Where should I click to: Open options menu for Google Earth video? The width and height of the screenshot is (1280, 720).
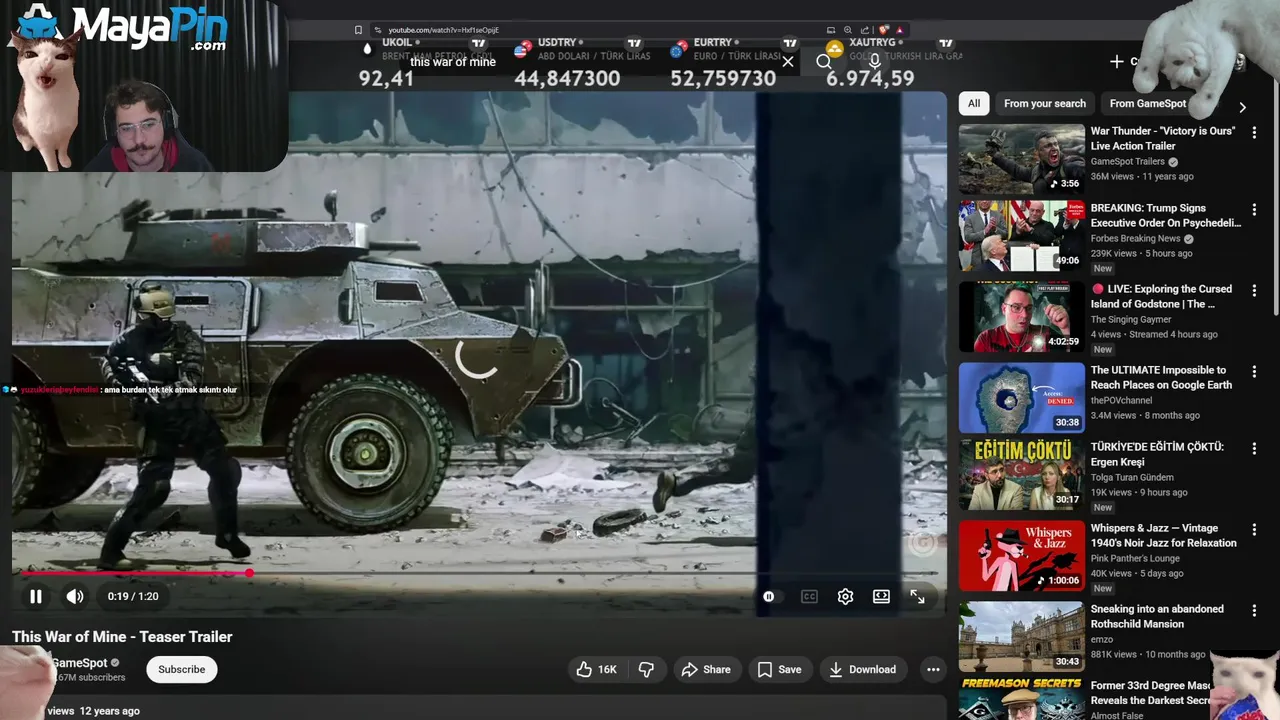1254,372
